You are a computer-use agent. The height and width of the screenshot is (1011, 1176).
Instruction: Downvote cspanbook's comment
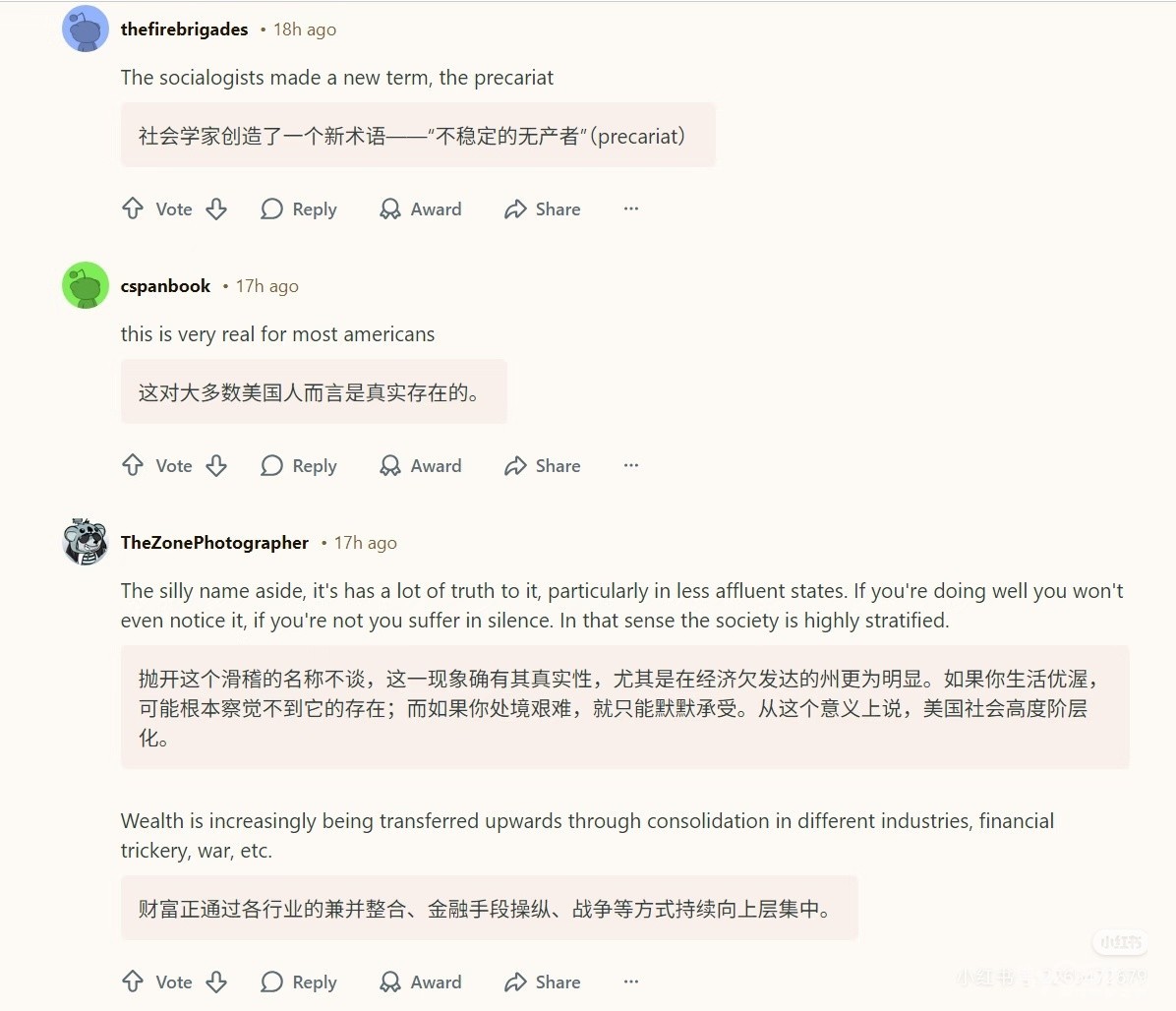[x=216, y=465]
